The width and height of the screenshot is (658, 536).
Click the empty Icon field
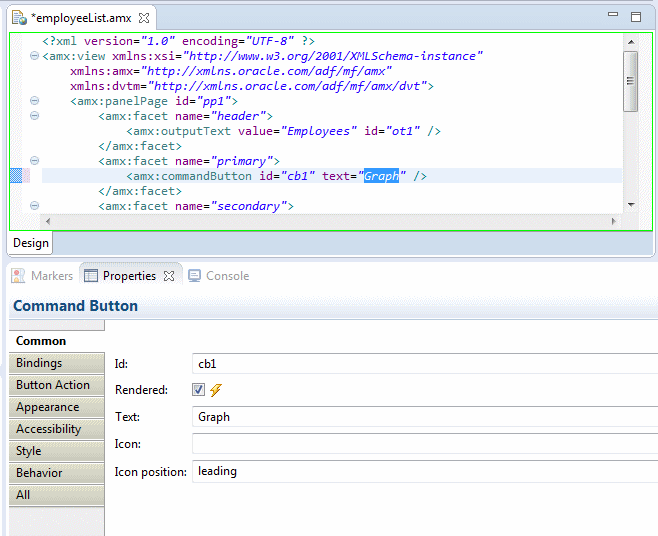(x=425, y=444)
